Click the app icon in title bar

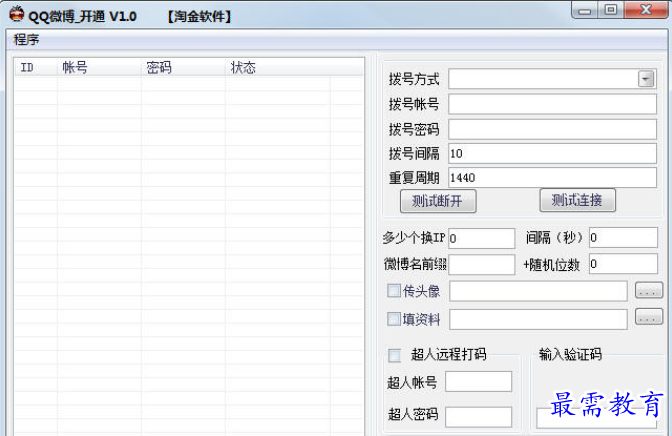(x=17, y=14)
